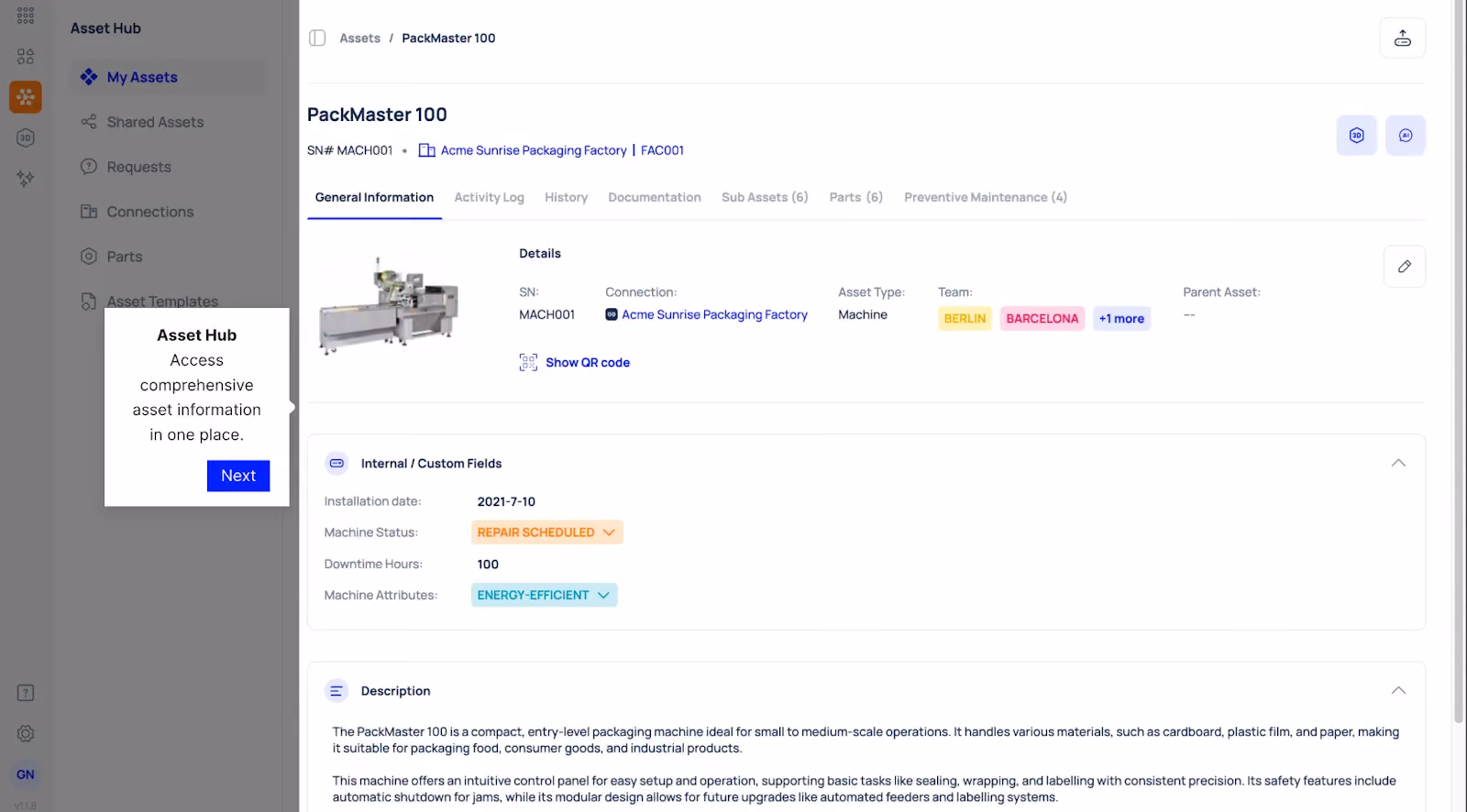The width and height of the screenshot is (1467, 812).
Task: Expand the +1 more team tag
Action: [x=1121, y=319]
